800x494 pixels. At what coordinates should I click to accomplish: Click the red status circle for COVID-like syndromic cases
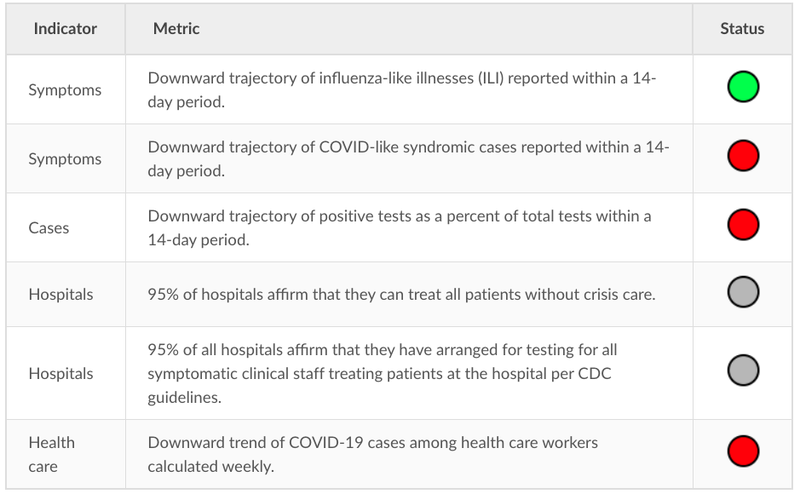(743, 156)
